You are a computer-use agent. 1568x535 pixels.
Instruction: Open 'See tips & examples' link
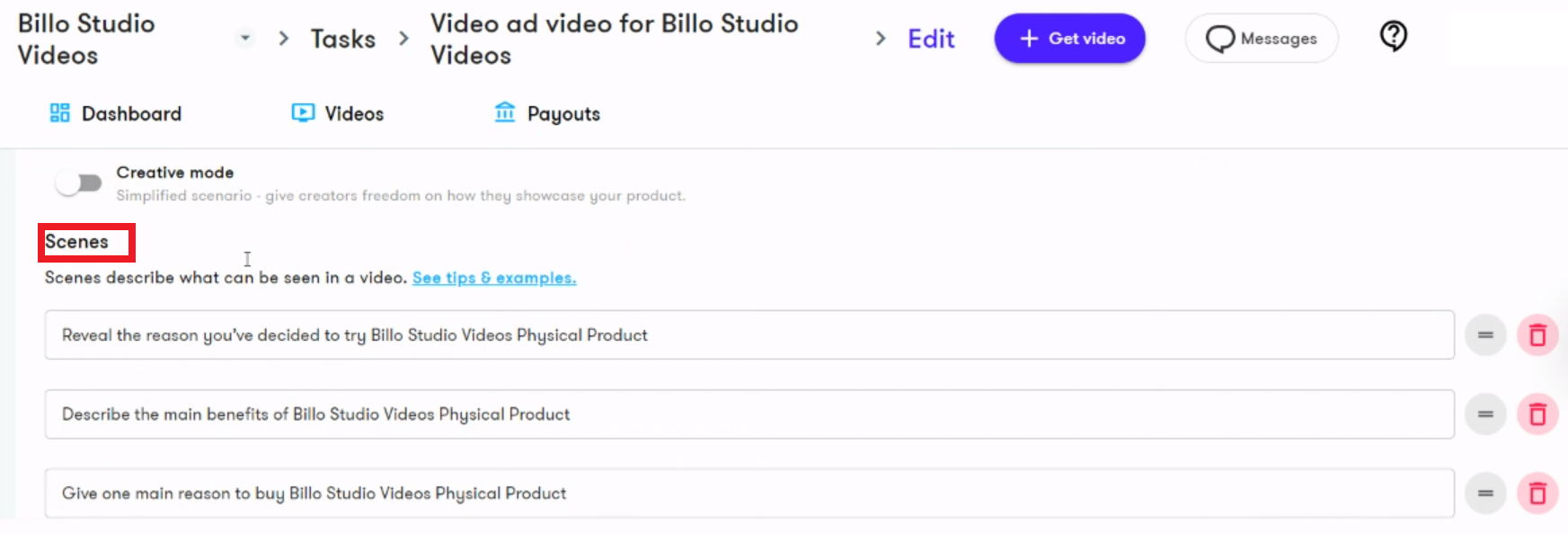pyautogui.click(x=494, y=278)
